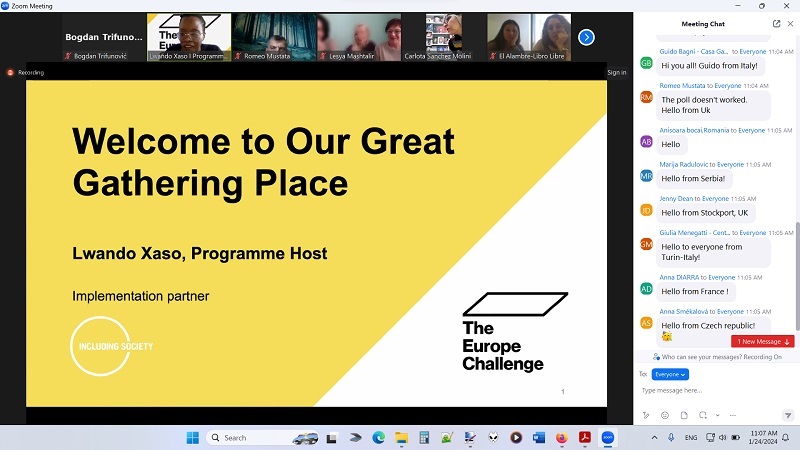
Task: Select El Alambre-Libro Libre video tile
Action: click(x=529, y=37)
